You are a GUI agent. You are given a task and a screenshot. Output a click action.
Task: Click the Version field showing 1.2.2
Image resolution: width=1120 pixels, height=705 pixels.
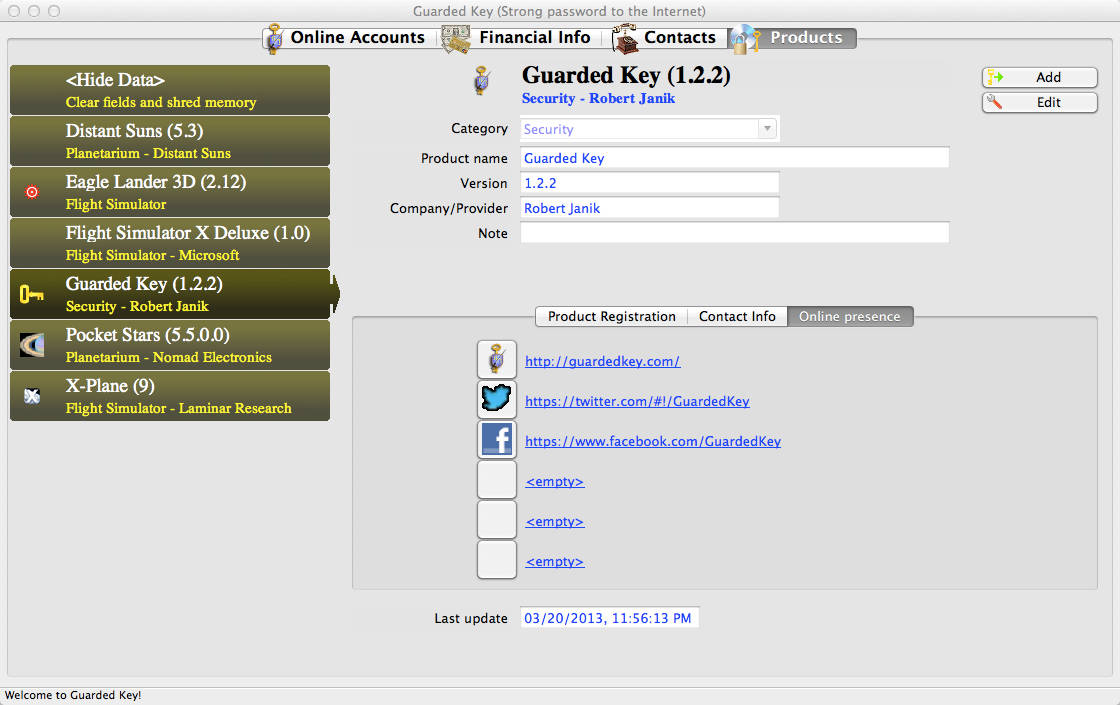(649, 183)
